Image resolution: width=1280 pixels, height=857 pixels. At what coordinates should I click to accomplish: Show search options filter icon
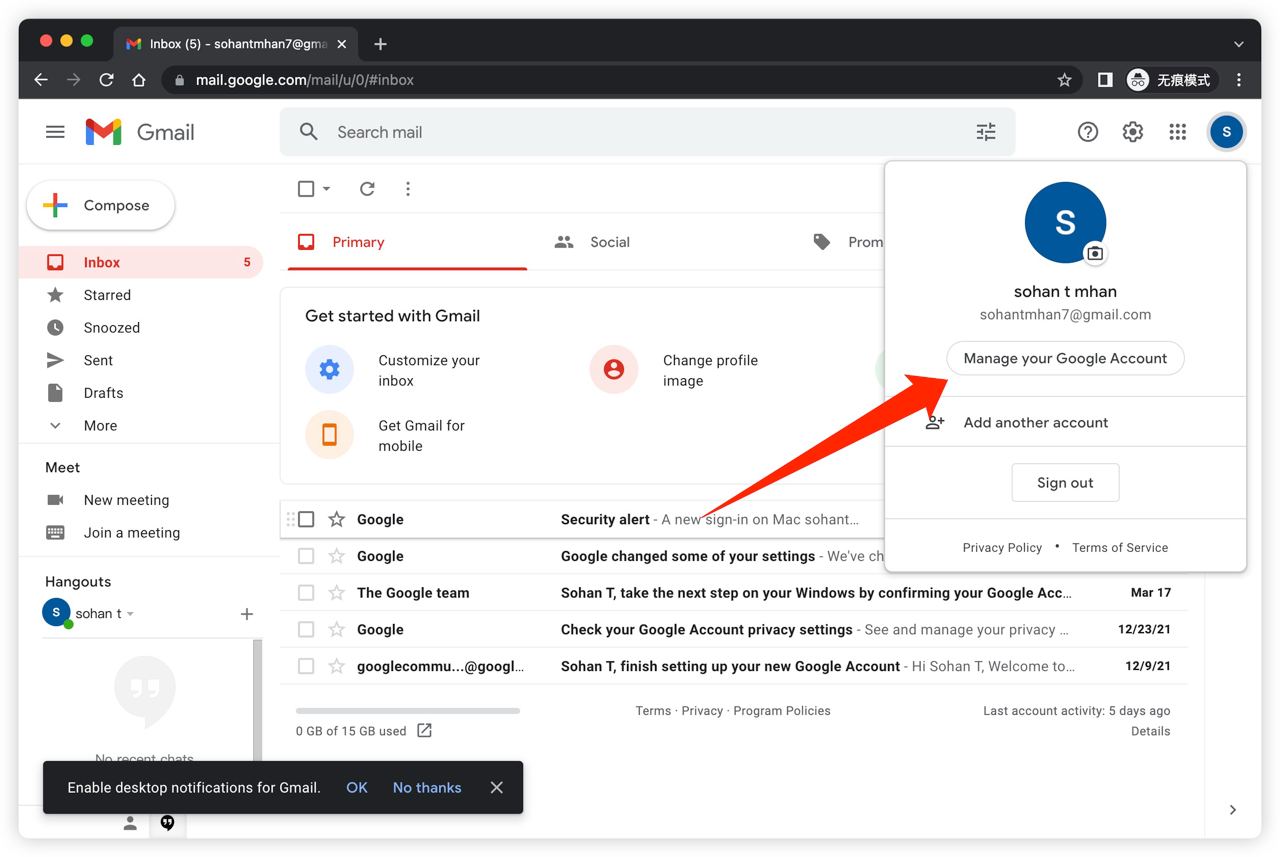point(986,132)
